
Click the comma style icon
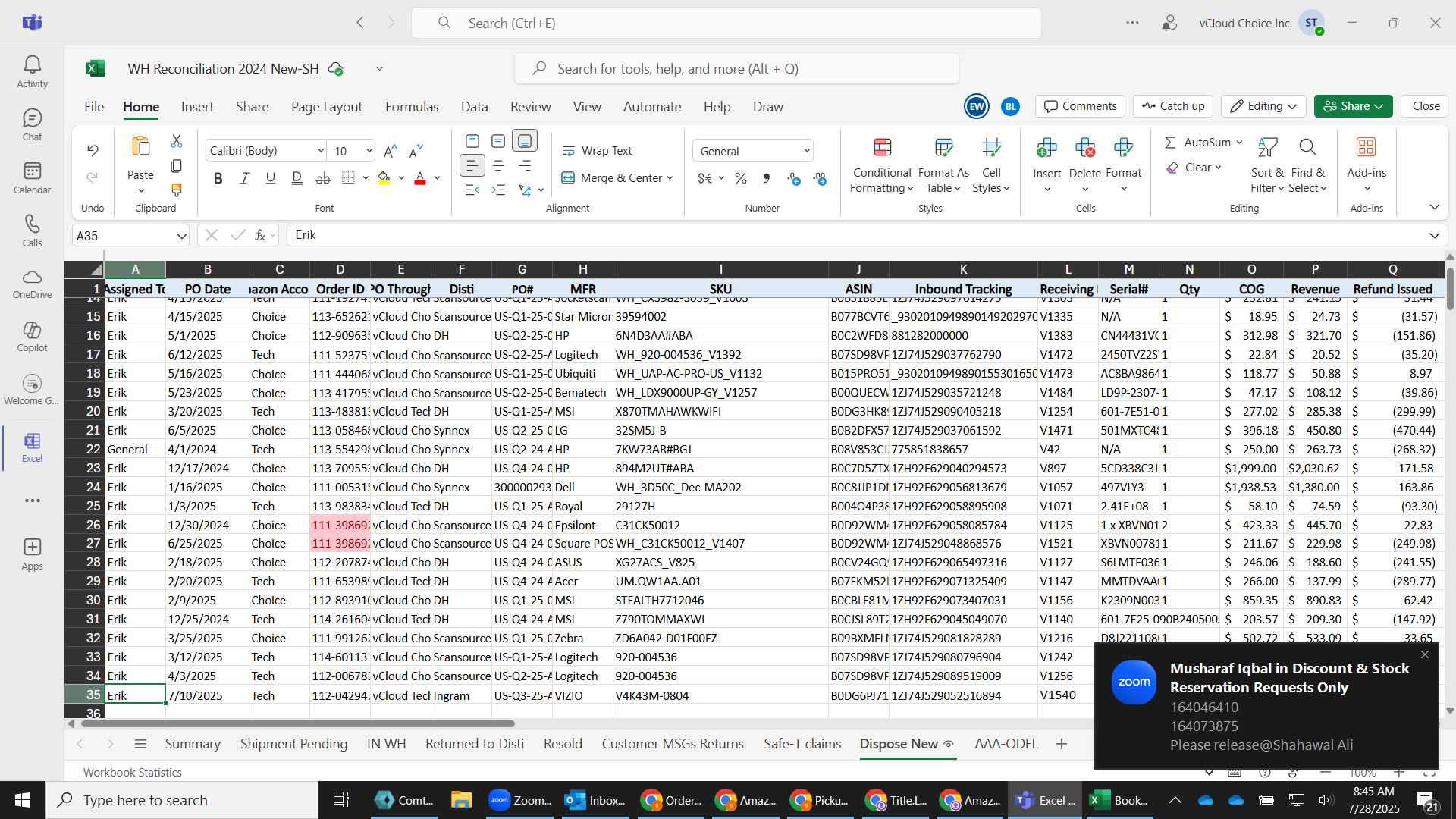tap(767, 178)
